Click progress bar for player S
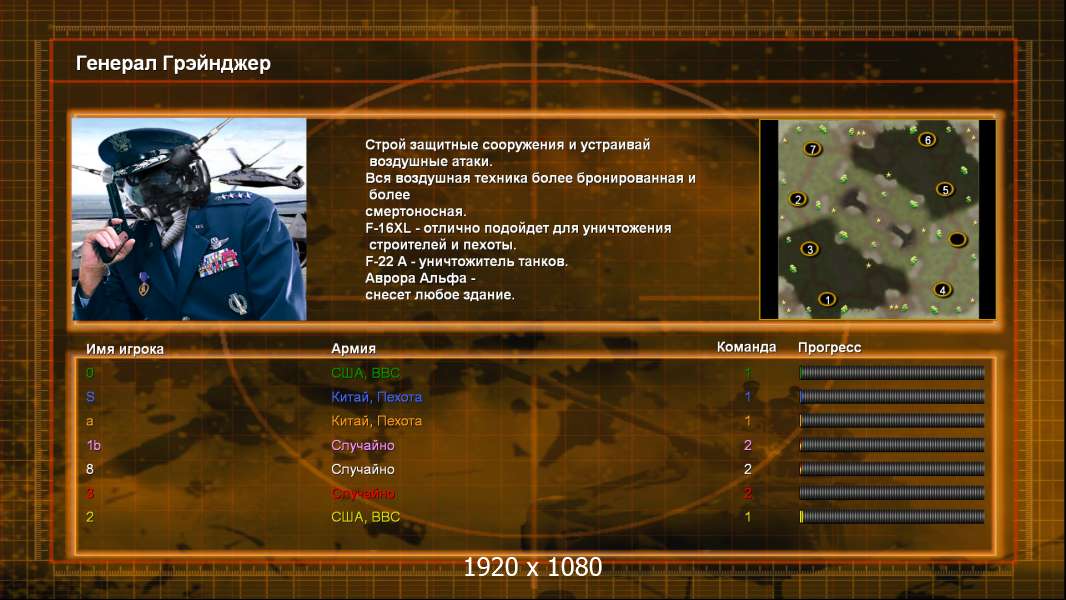1066x600 pixels. (892, 396)
